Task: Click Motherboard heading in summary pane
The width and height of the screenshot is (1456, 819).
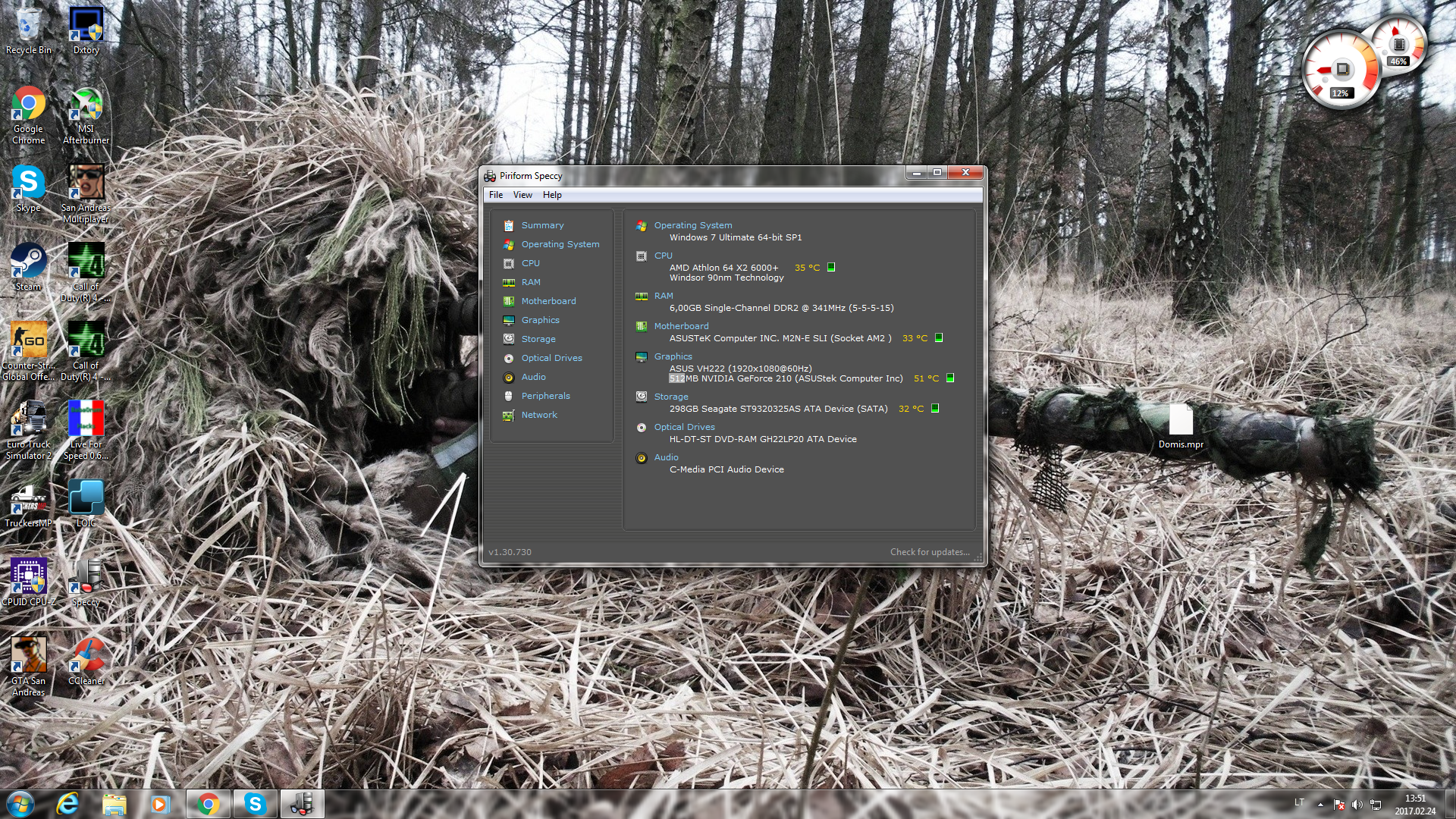Action: pyautogui.click(x=681, y=326)
